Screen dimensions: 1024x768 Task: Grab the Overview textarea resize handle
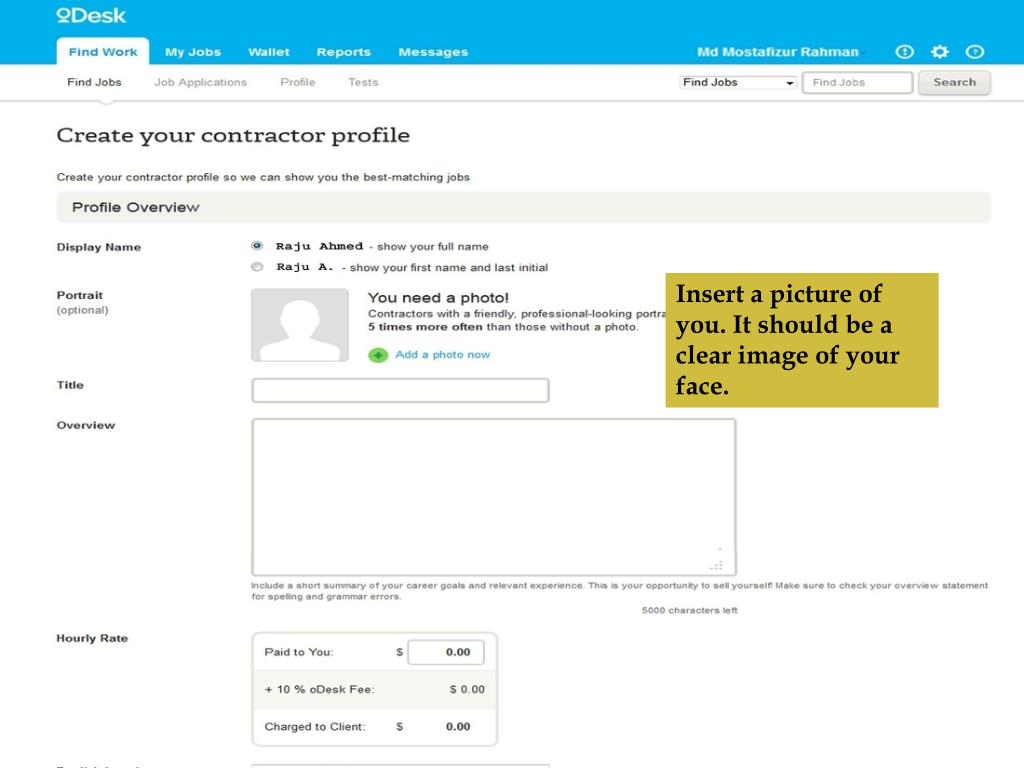click(x=718, y=564)
